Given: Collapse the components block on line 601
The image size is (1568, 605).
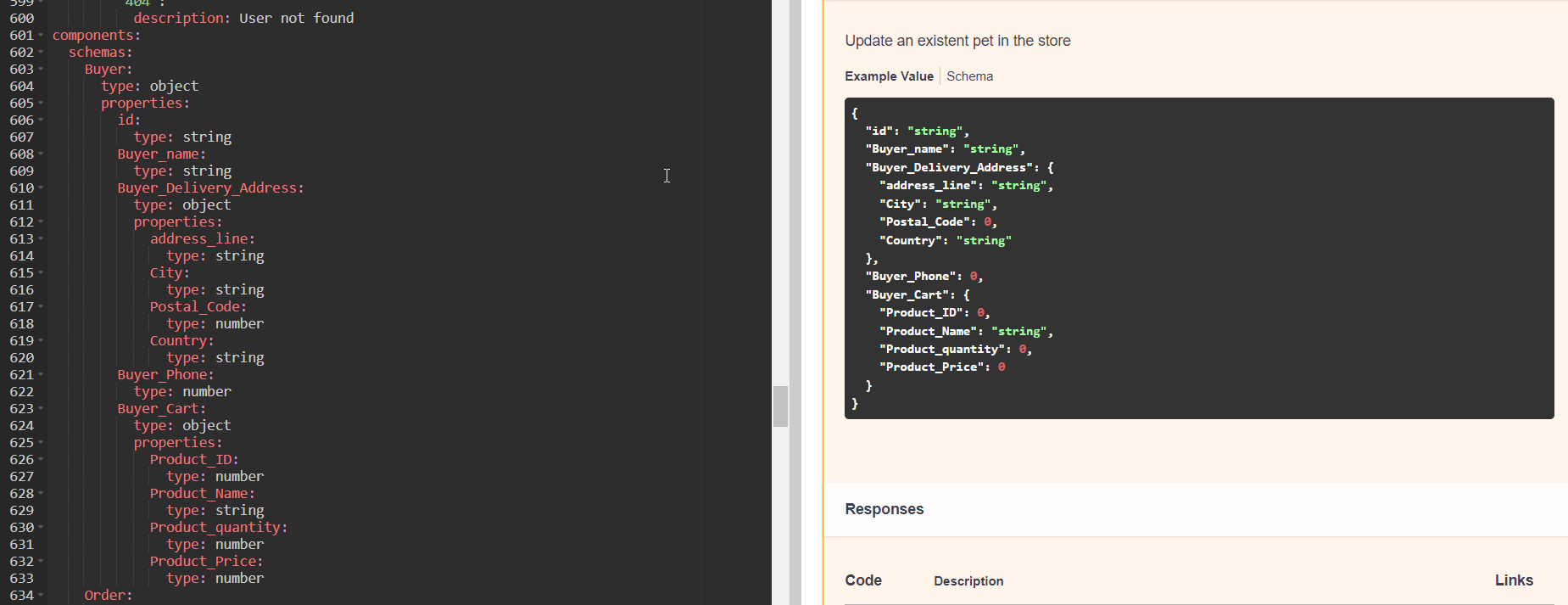Looking at the screenshot, I should coord(41,36).
